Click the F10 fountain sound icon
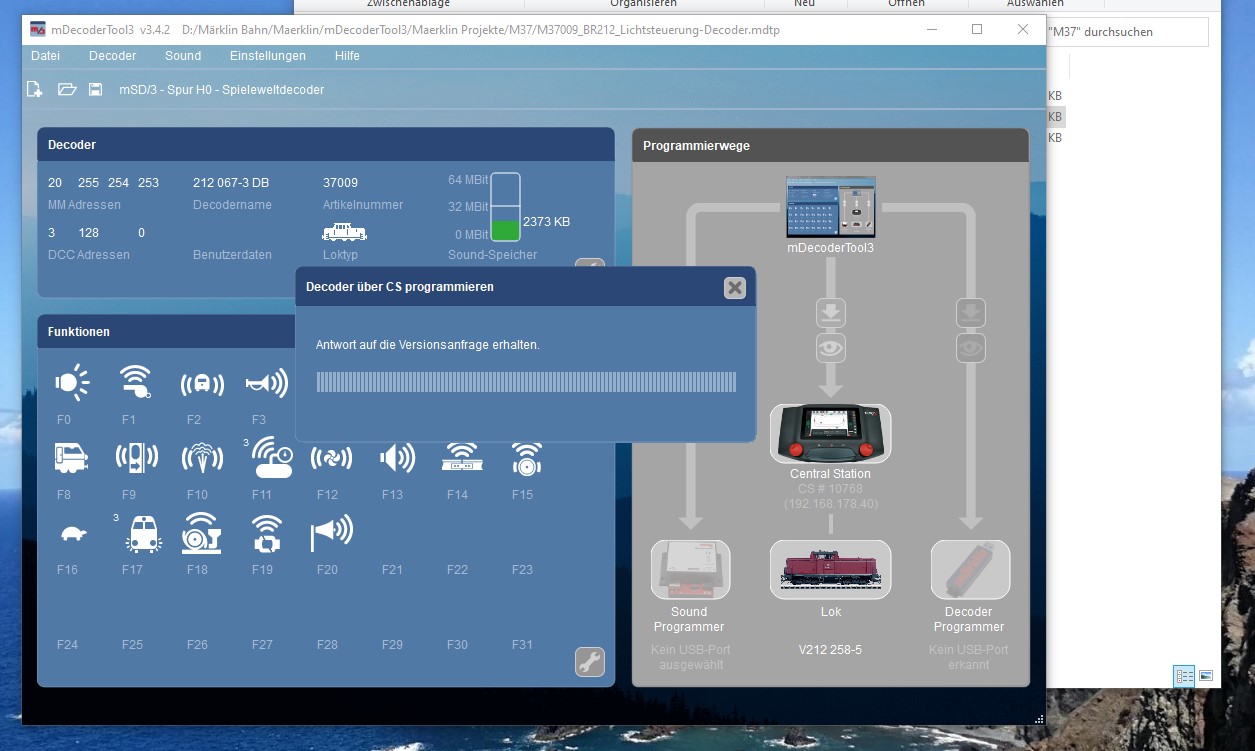The height and width of the screenshot is (751, 1255). point(202,458)
